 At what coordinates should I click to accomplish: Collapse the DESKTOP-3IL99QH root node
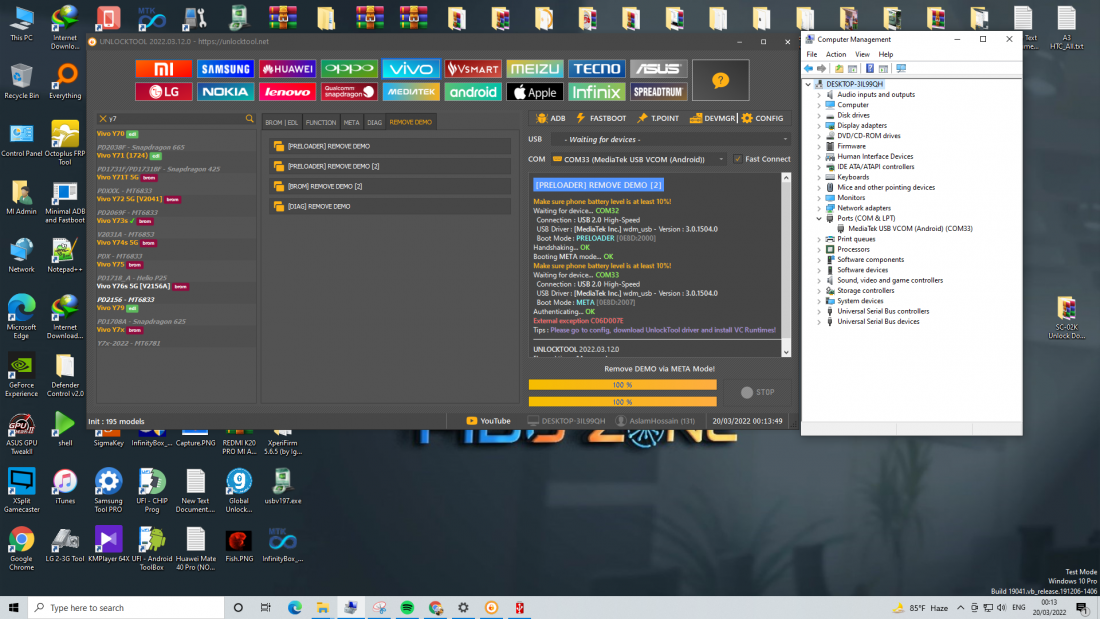808,84
